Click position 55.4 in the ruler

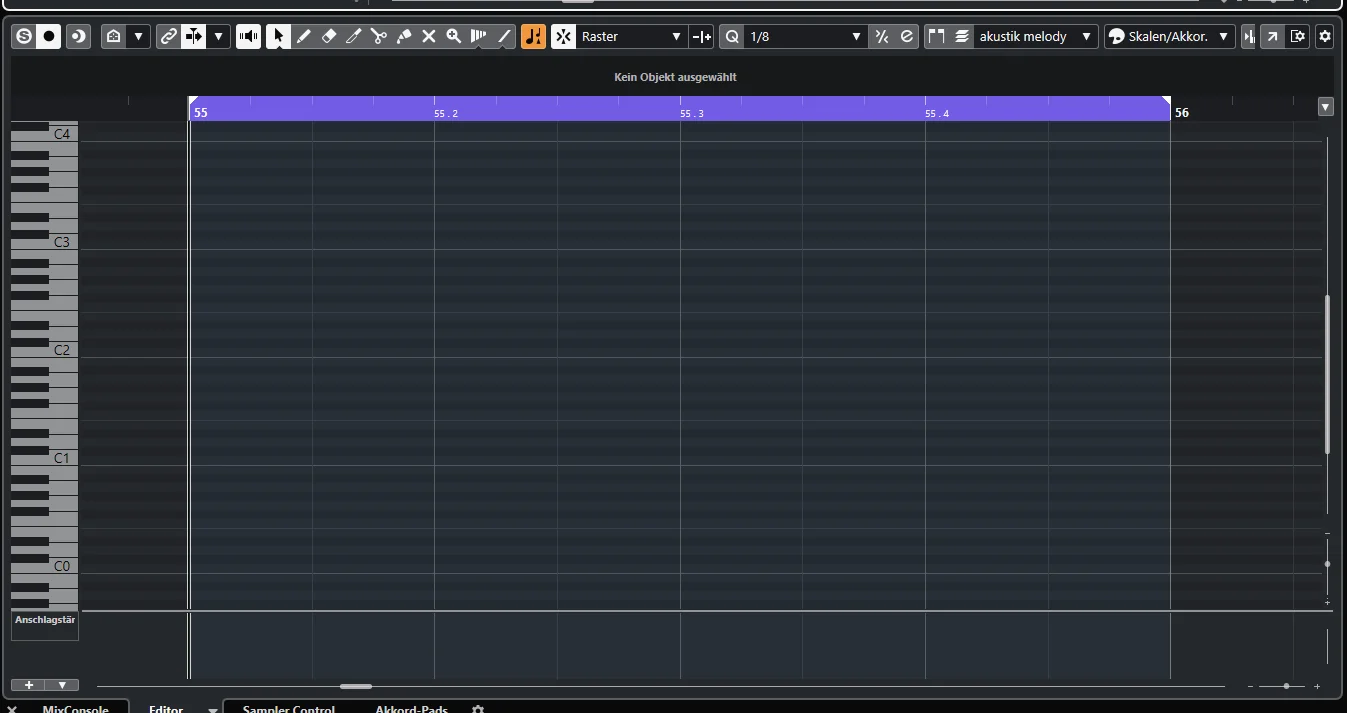(x=937, y=114)
